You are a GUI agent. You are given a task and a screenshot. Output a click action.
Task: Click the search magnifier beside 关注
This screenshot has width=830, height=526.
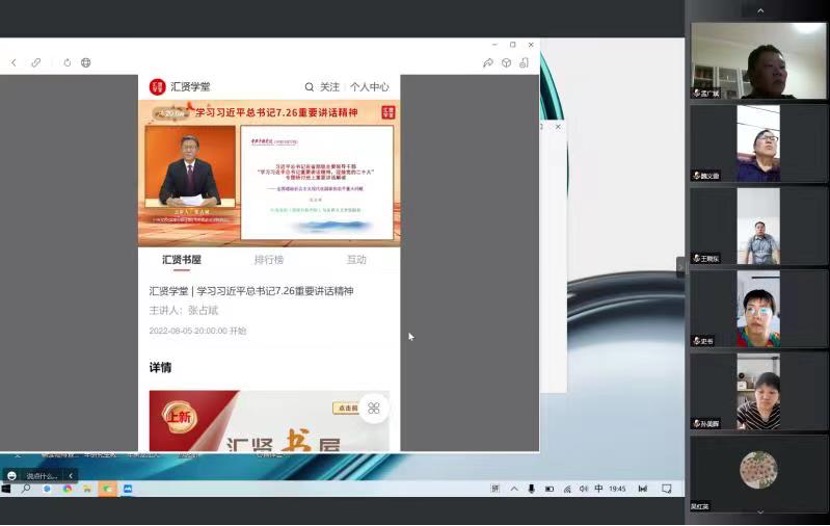310,87
